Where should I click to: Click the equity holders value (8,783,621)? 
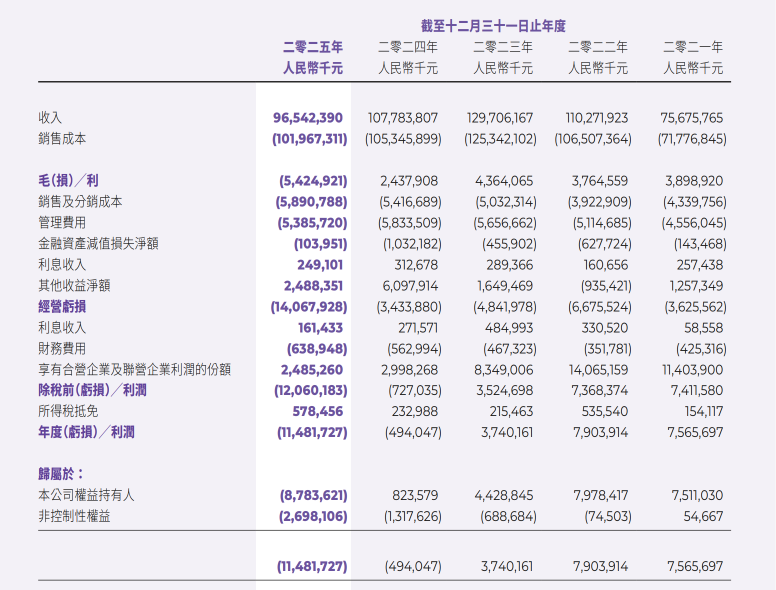[x=313, y=495]
